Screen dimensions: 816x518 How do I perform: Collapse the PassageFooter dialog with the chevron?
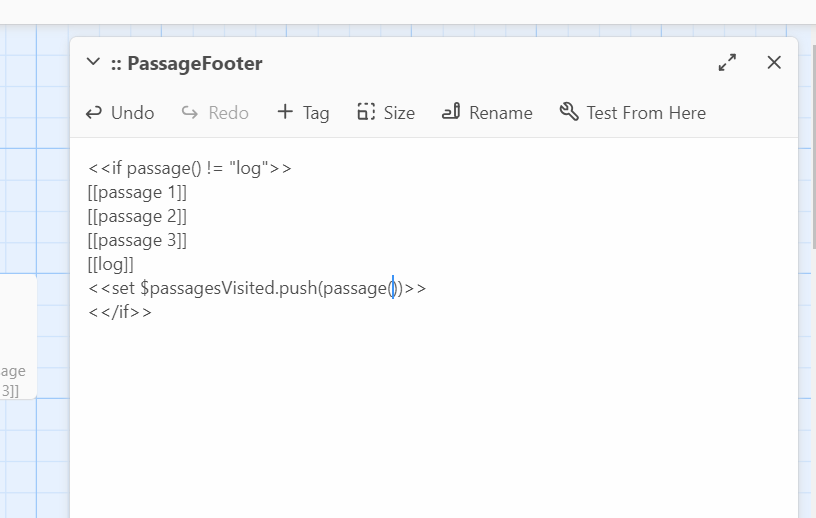93,62
